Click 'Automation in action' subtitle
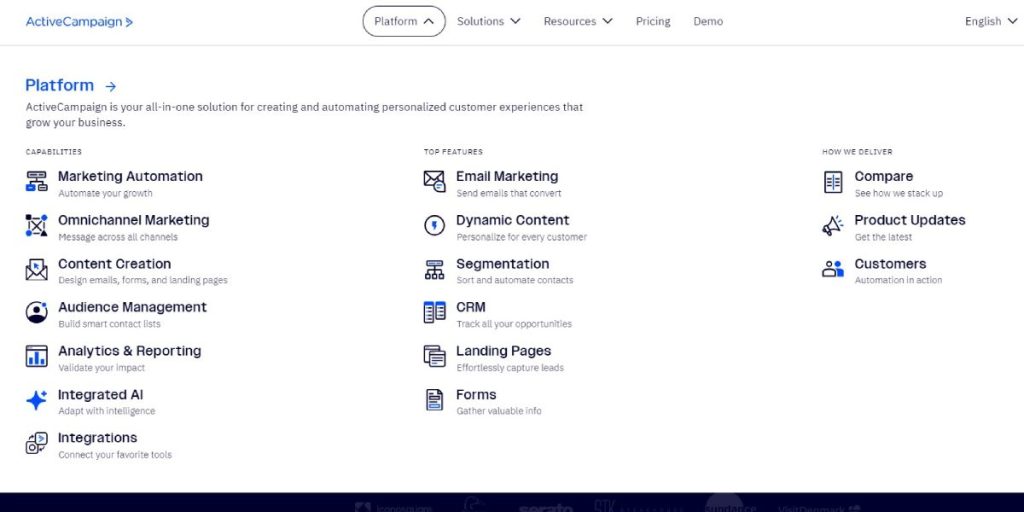 pos(898,280)
